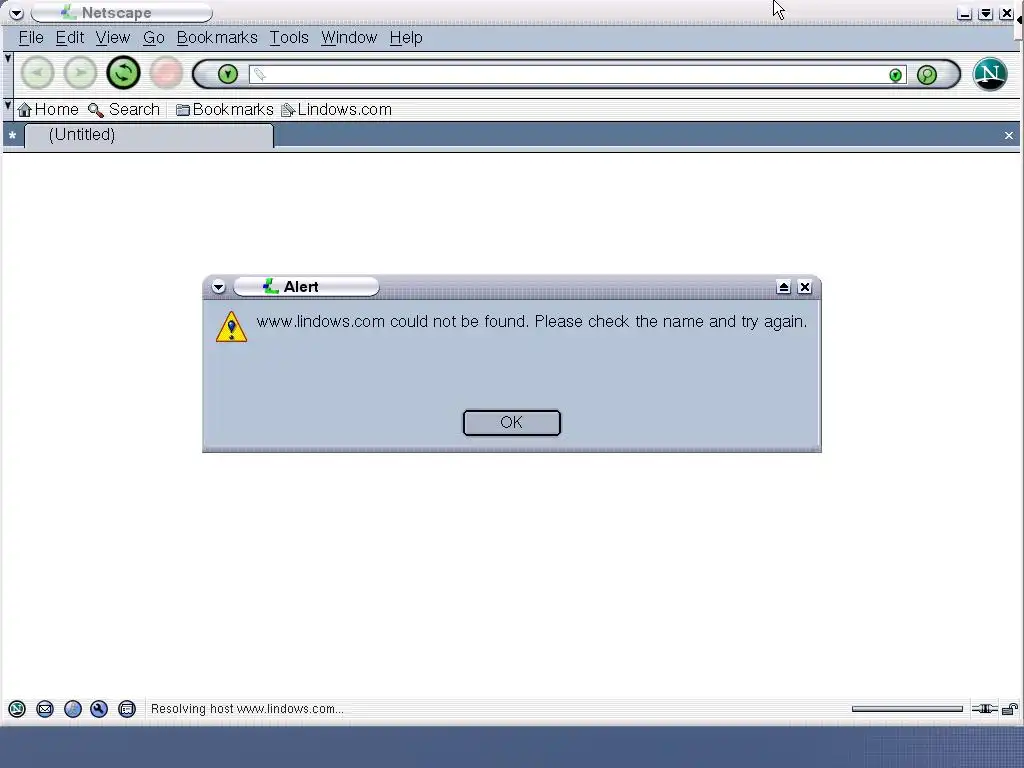Open the Alert dialog window menu arrow

point(218,287)
